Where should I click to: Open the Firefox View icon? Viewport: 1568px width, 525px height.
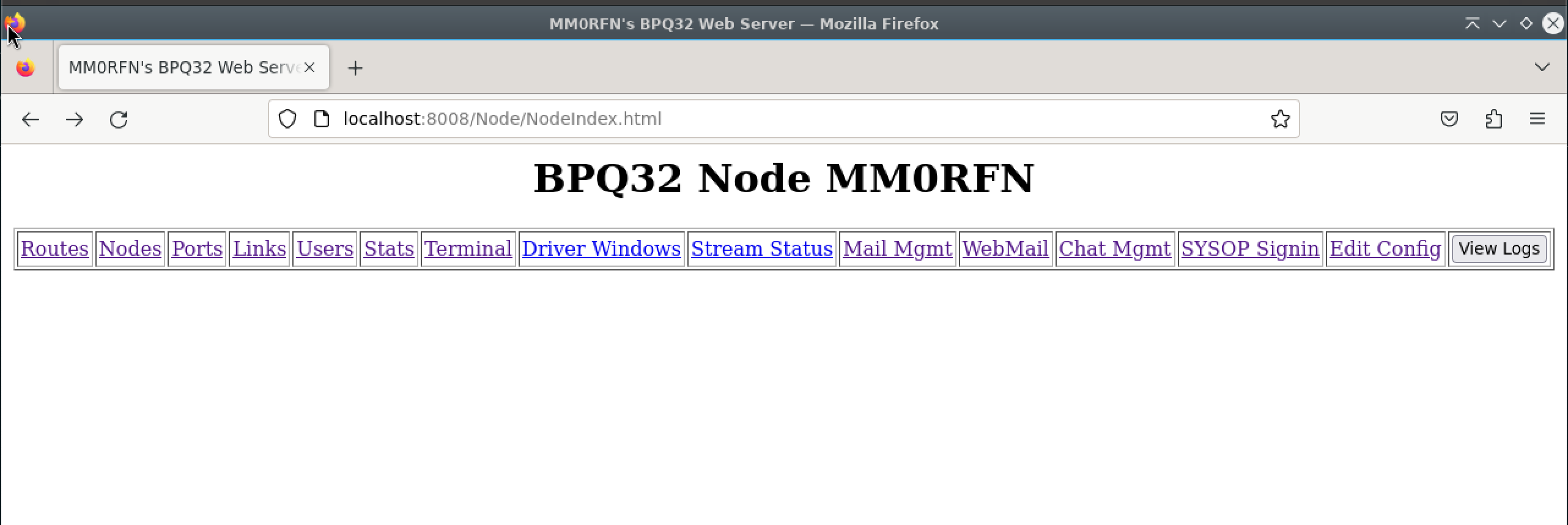click(x=26, y=68)
